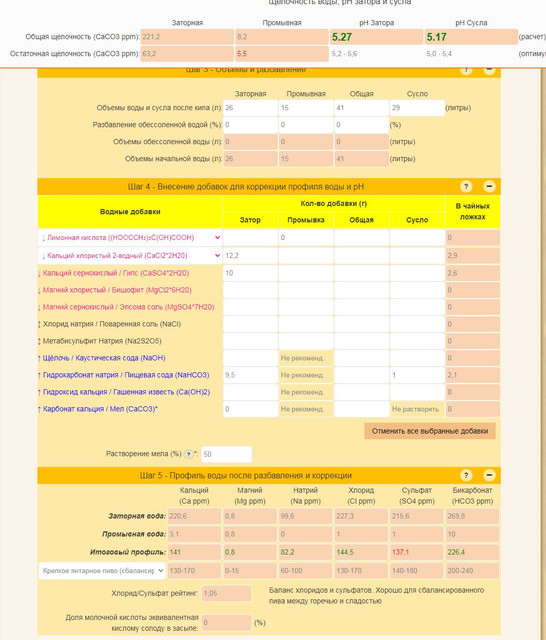Collapse Step 5 water profile section
The width and height of the screenshot is (546, 640).
click(489, 475)
